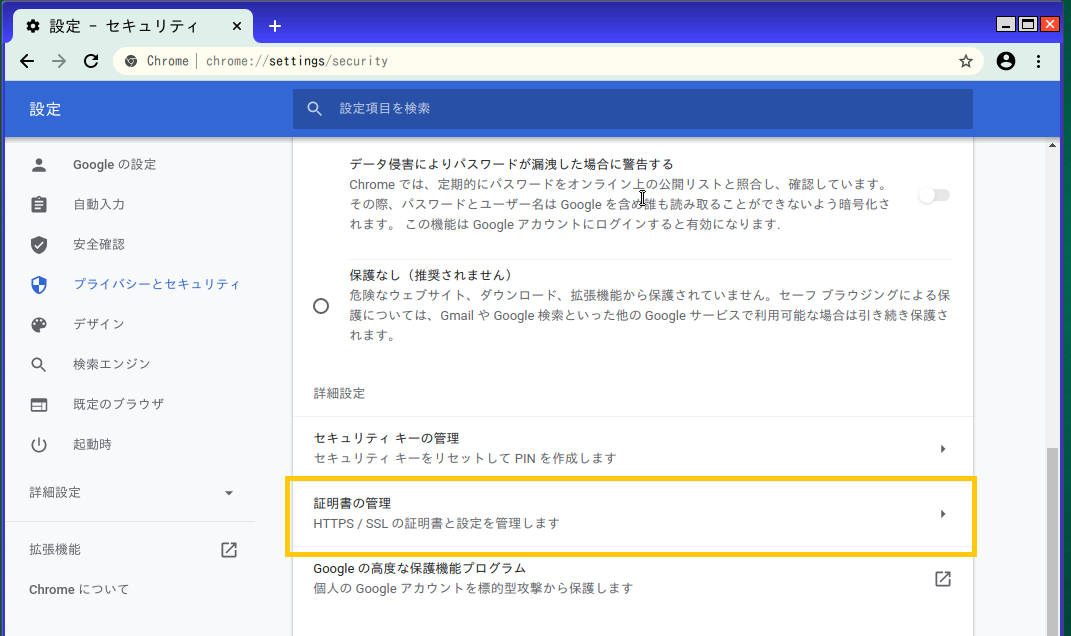Click the magnifier icon for 検索エンジン
1071x636 pixels.
(39, 364)
